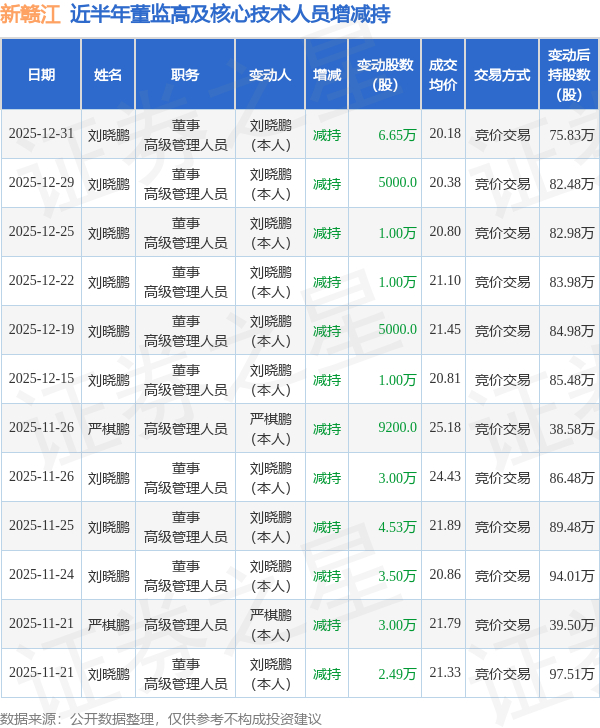Click the post-change holding 39.50万
600x728 pixels.
(572, 624)
